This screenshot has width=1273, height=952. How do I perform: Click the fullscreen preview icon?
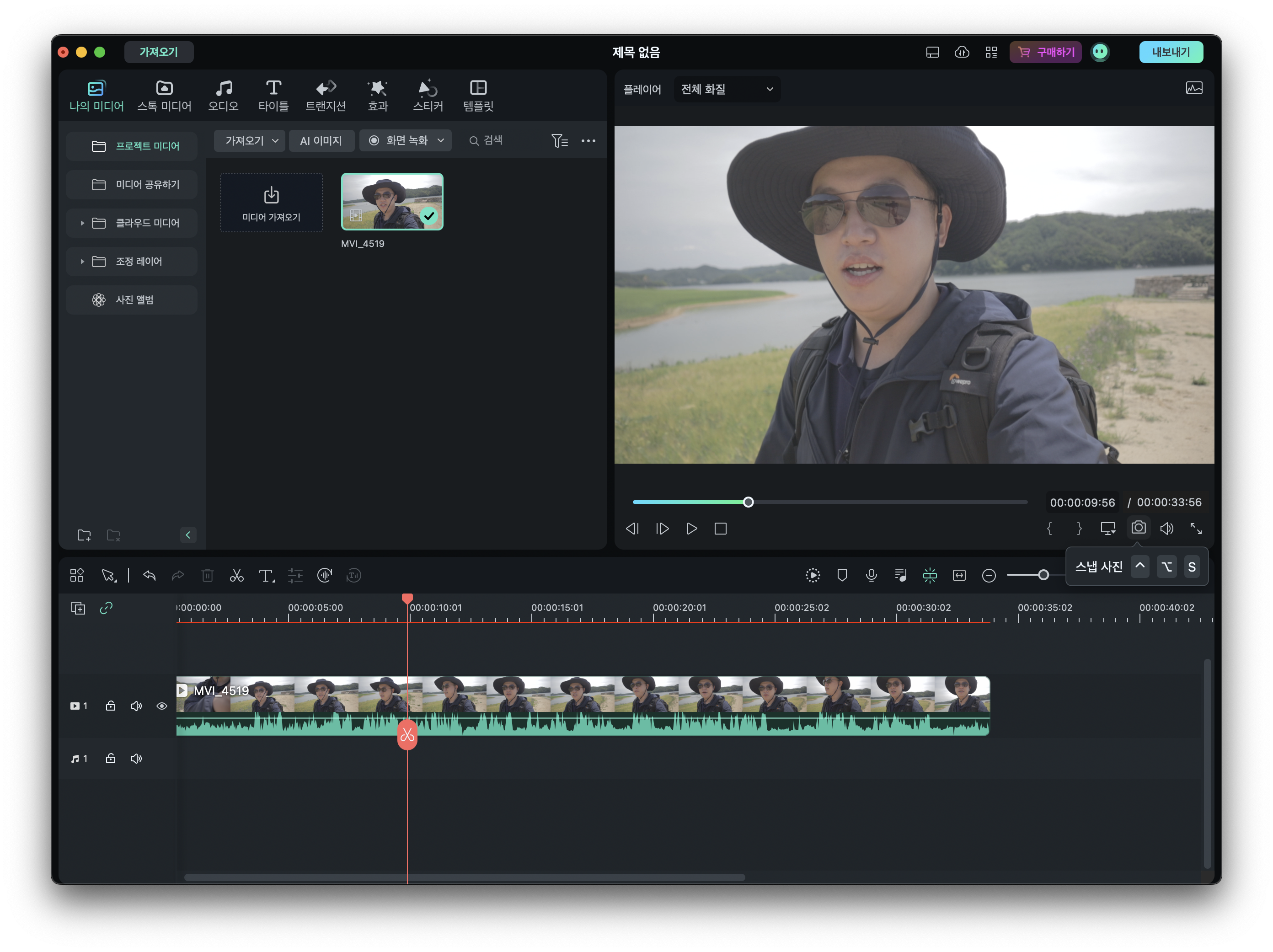(x=1196, y=529)
